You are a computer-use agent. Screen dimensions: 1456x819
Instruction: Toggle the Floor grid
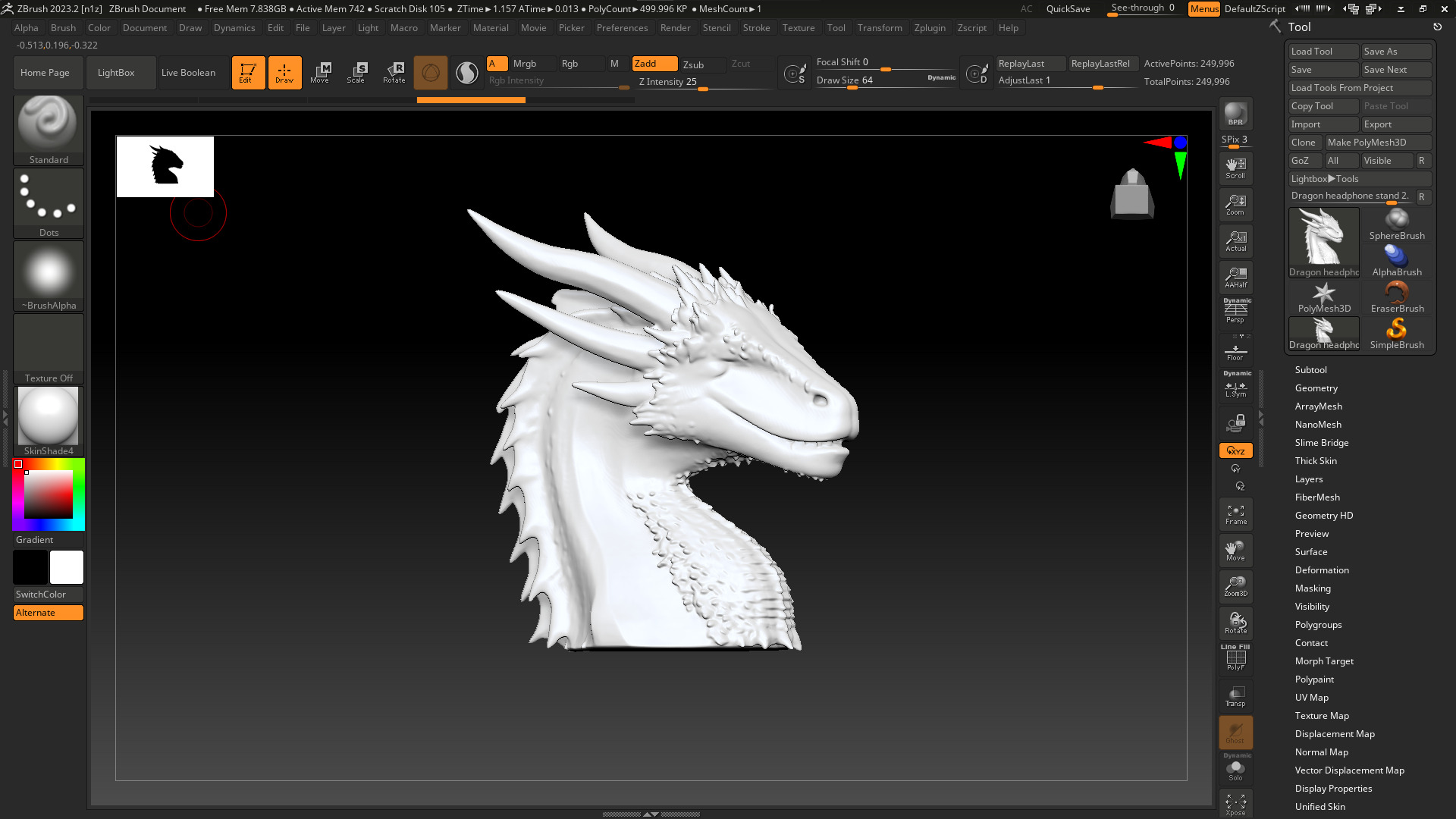[x=1235, y=350]
